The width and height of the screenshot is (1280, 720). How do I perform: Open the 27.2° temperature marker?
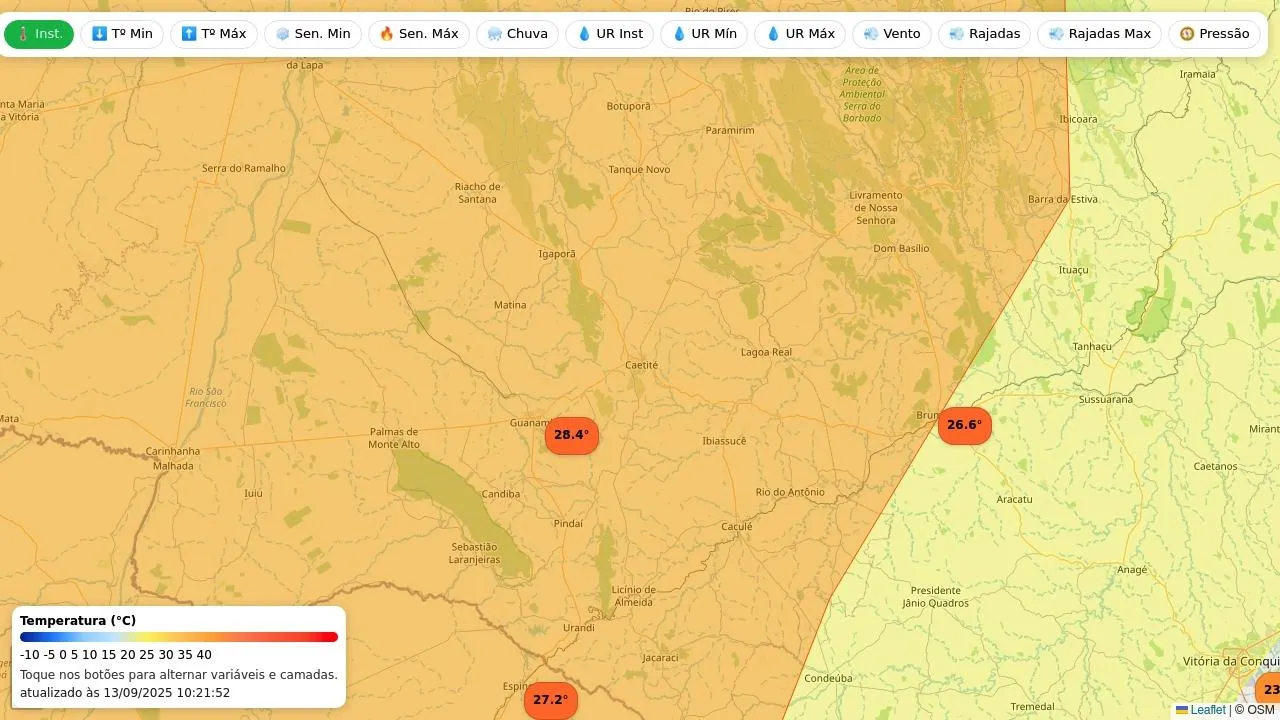(x=550, y=700)
